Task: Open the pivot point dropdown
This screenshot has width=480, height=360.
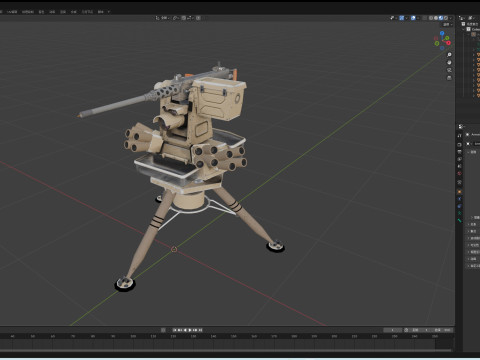Action: tap(176, 18)
